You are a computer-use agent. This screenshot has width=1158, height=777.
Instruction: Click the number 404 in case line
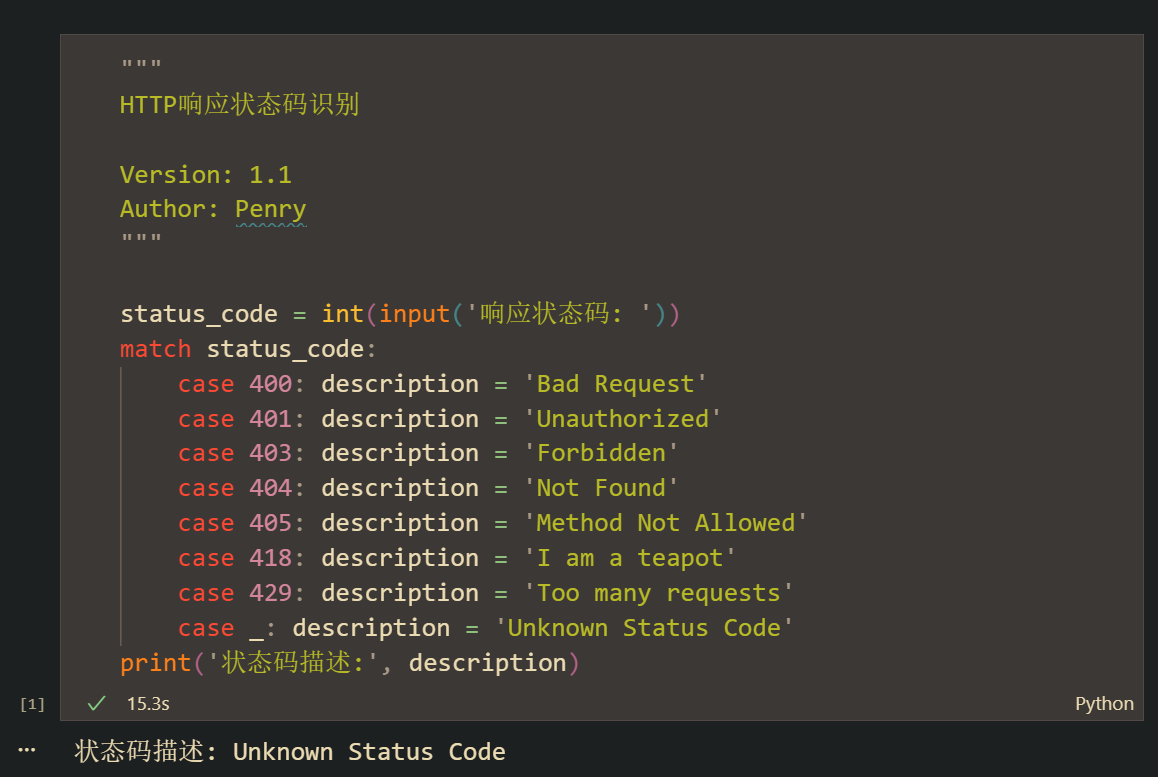[x=270, y=488]
